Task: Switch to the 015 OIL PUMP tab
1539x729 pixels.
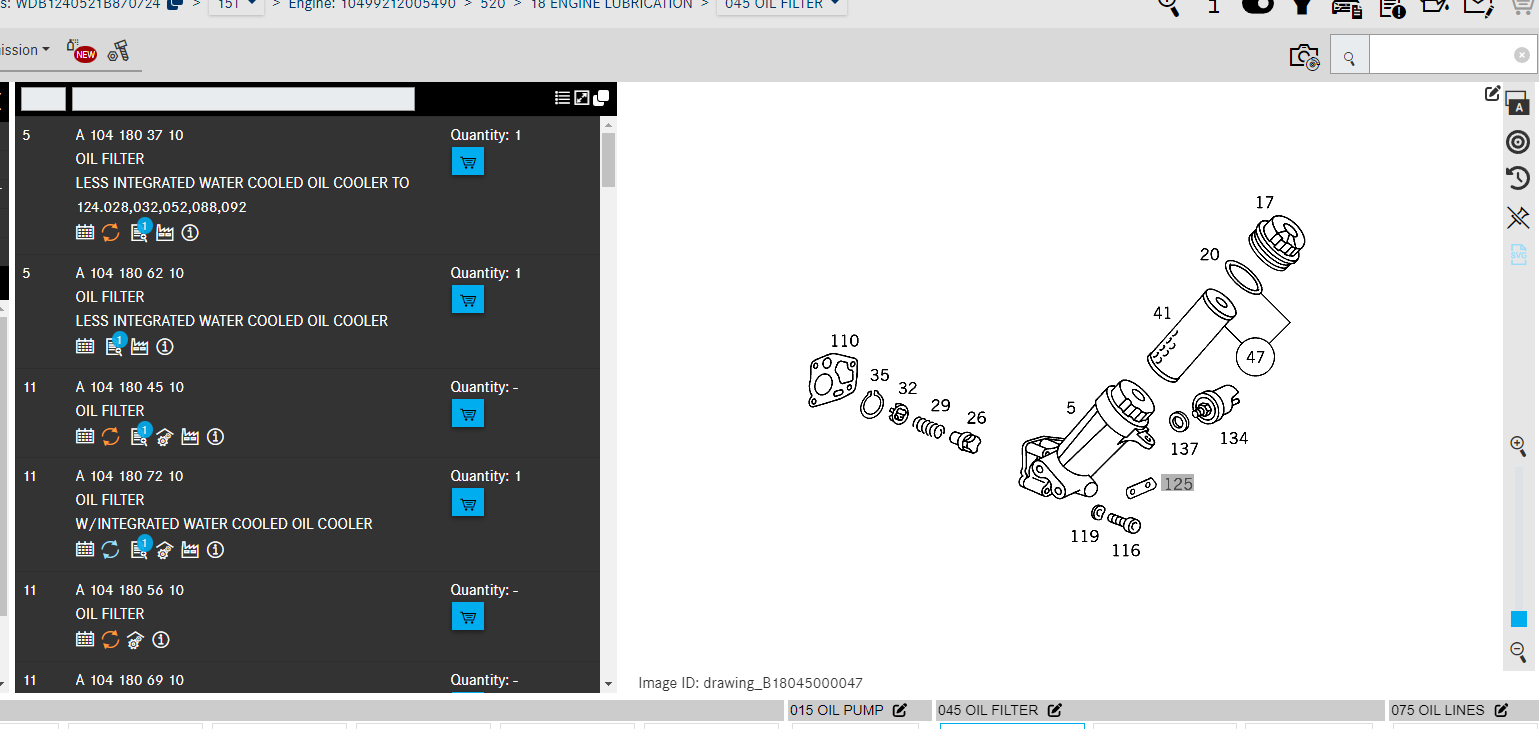Action: (x=848, y=710)
